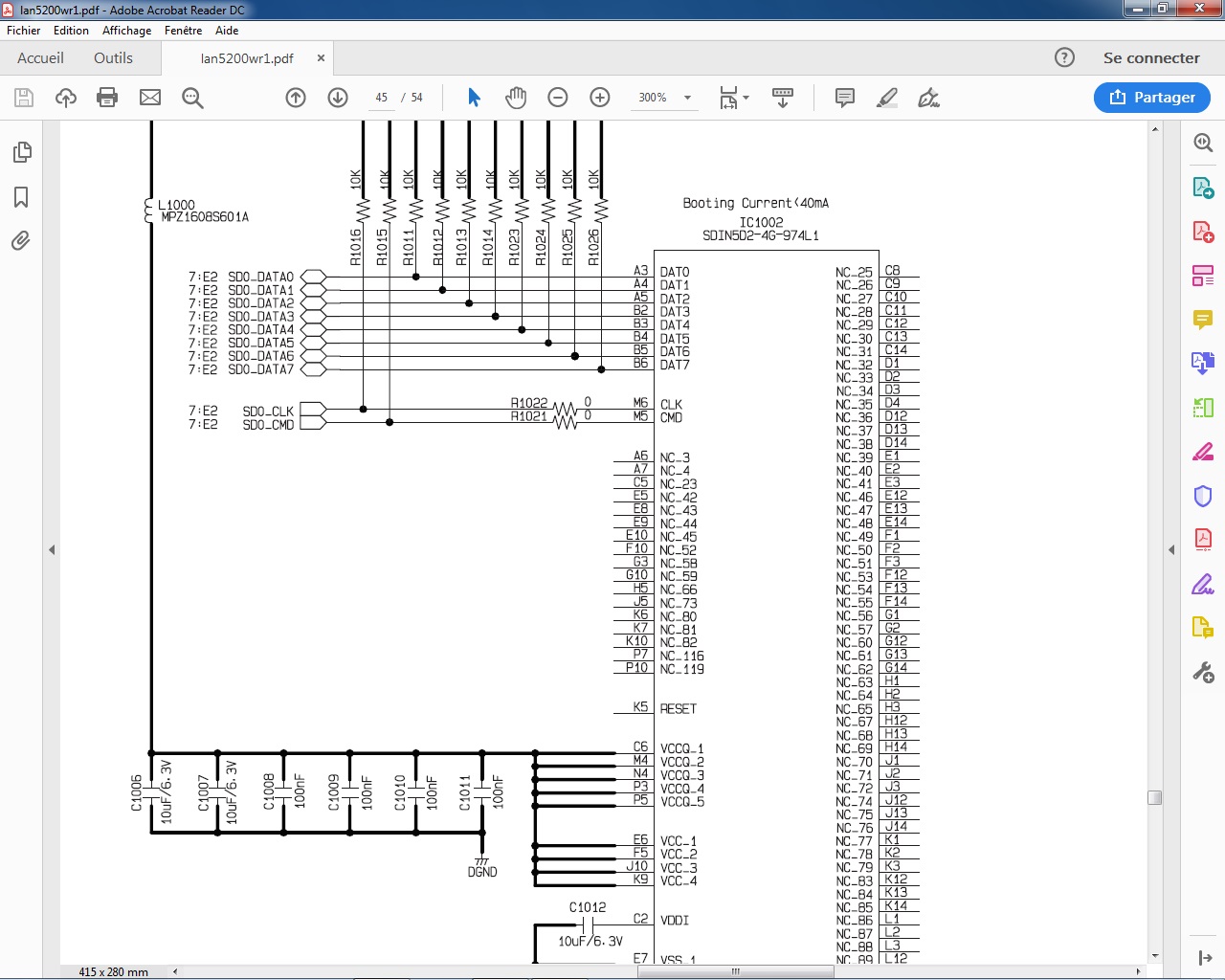This screenshot has width=1225, height=980.
Task: Click the total pages count 54
Action: point(416,98)
